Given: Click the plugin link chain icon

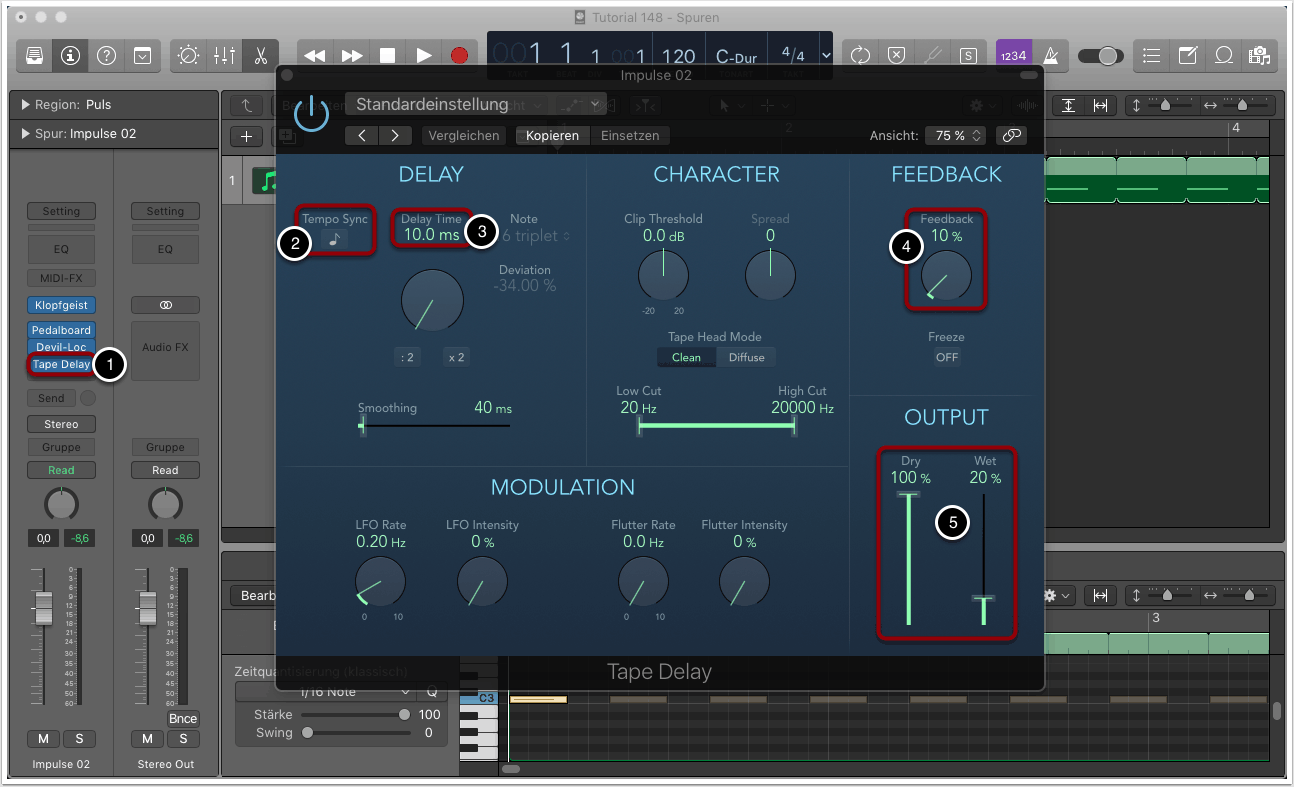Looking at the screenshot, I should (x=1011, y=135).
